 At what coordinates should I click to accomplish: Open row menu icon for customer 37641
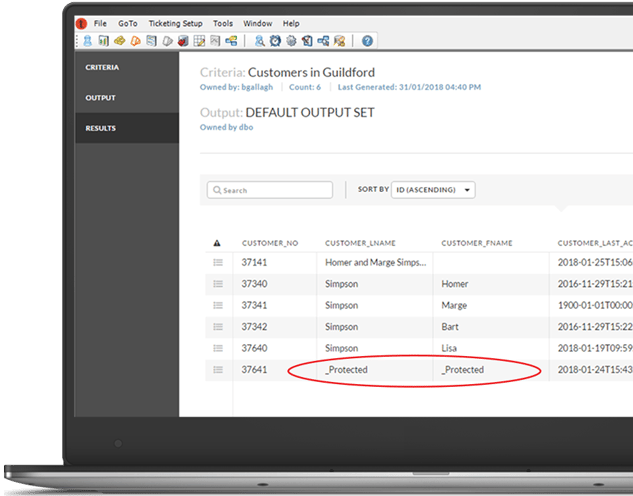click(x=218, y=370)
